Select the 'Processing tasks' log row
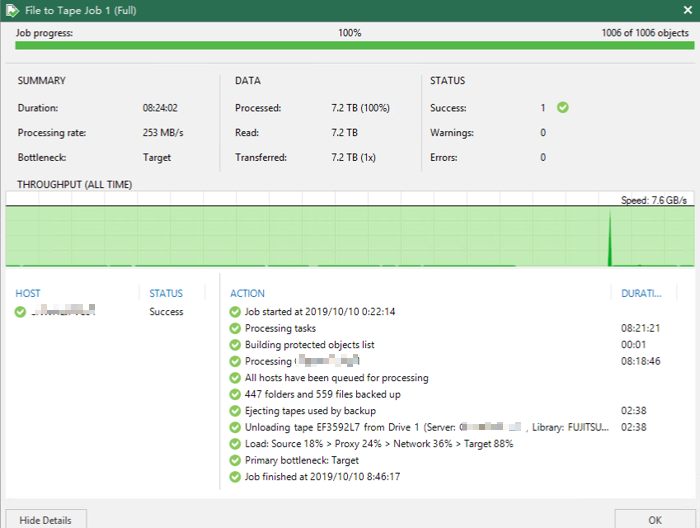 tap(280, 328)
